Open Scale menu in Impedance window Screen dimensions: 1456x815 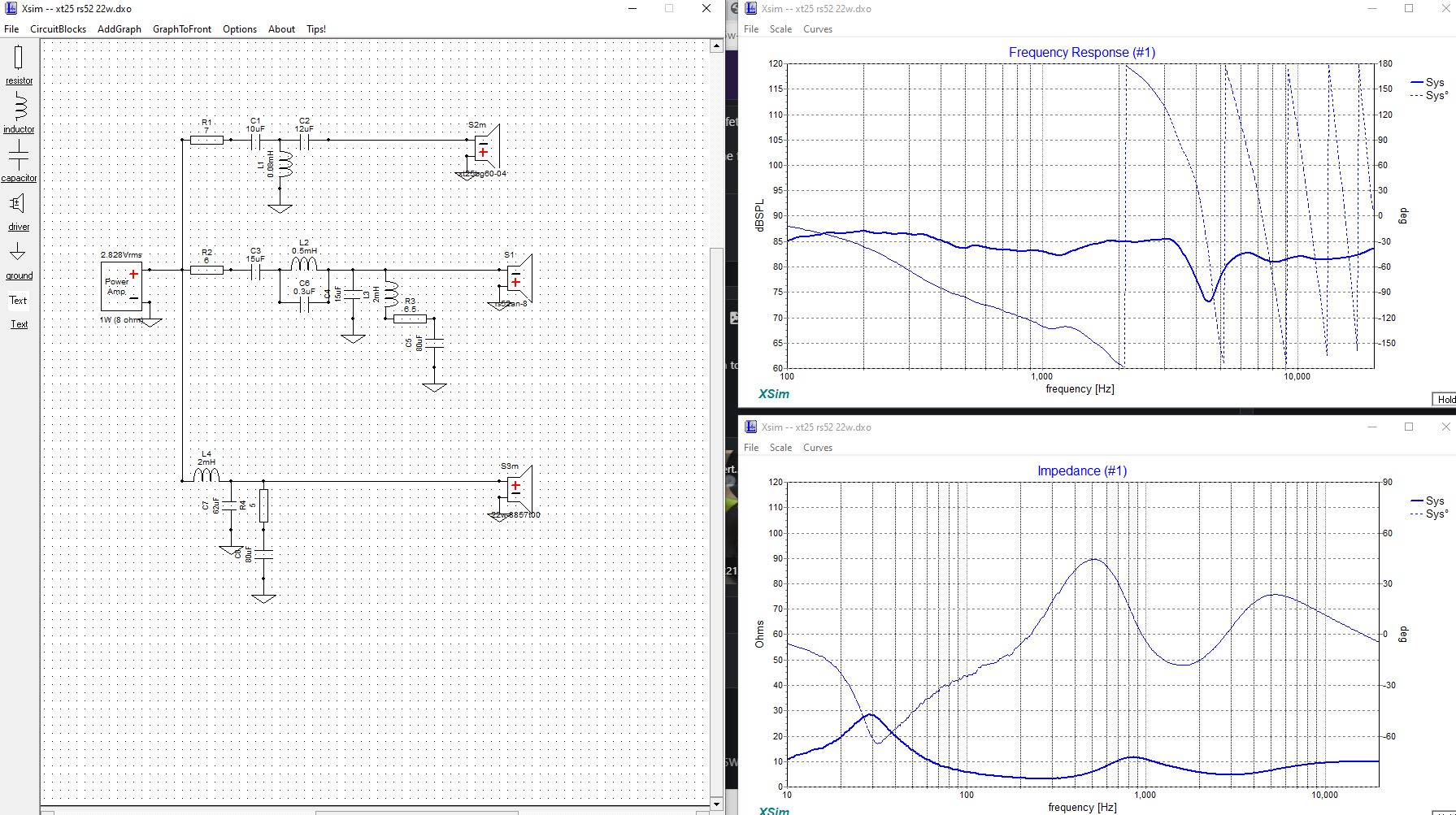[x=780, y=448]
